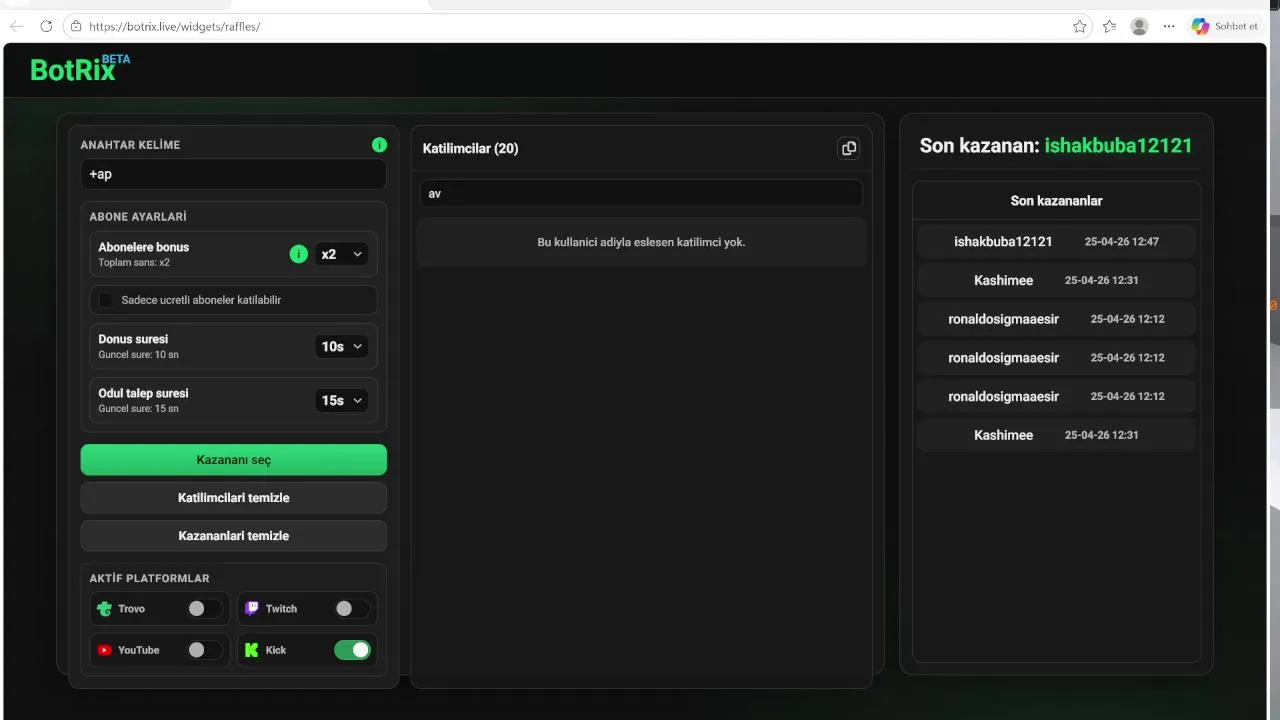Click the ABONE AYARLARI heading
The width and height of the screenshot is (1280, 720).
click(x=138, y=216)
